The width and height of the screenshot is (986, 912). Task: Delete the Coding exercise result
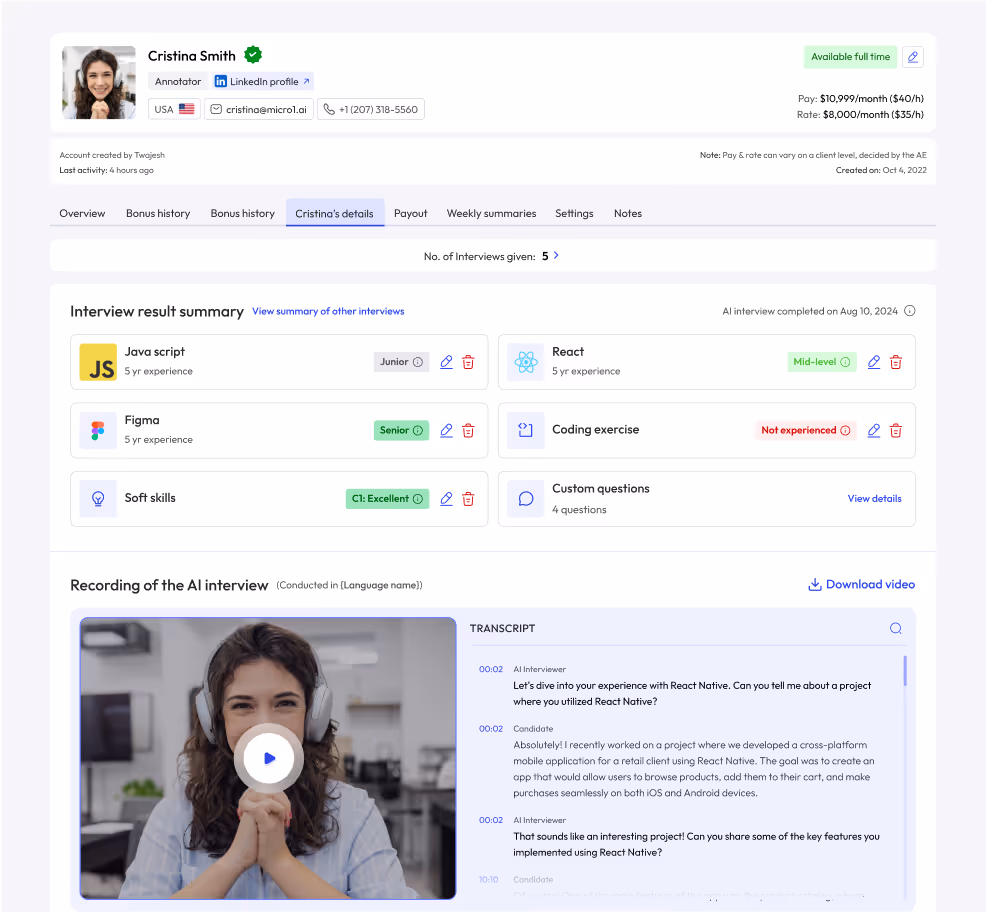click(x=895, y=431)
